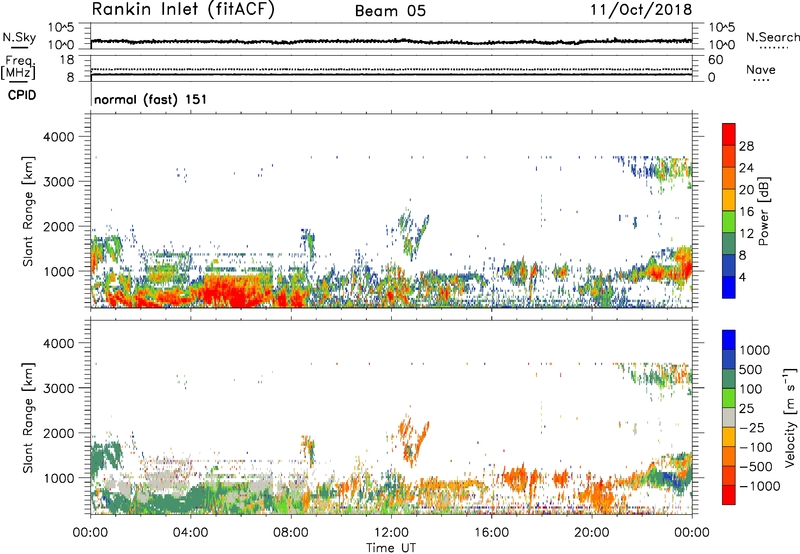Click the Time UT axis title
Image resolution: width=800 pixels, height=554 pixels.
[391, 548]
